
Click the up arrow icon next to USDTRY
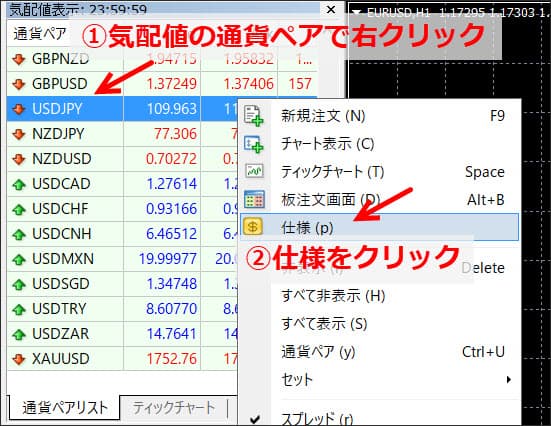click(19, 309)
